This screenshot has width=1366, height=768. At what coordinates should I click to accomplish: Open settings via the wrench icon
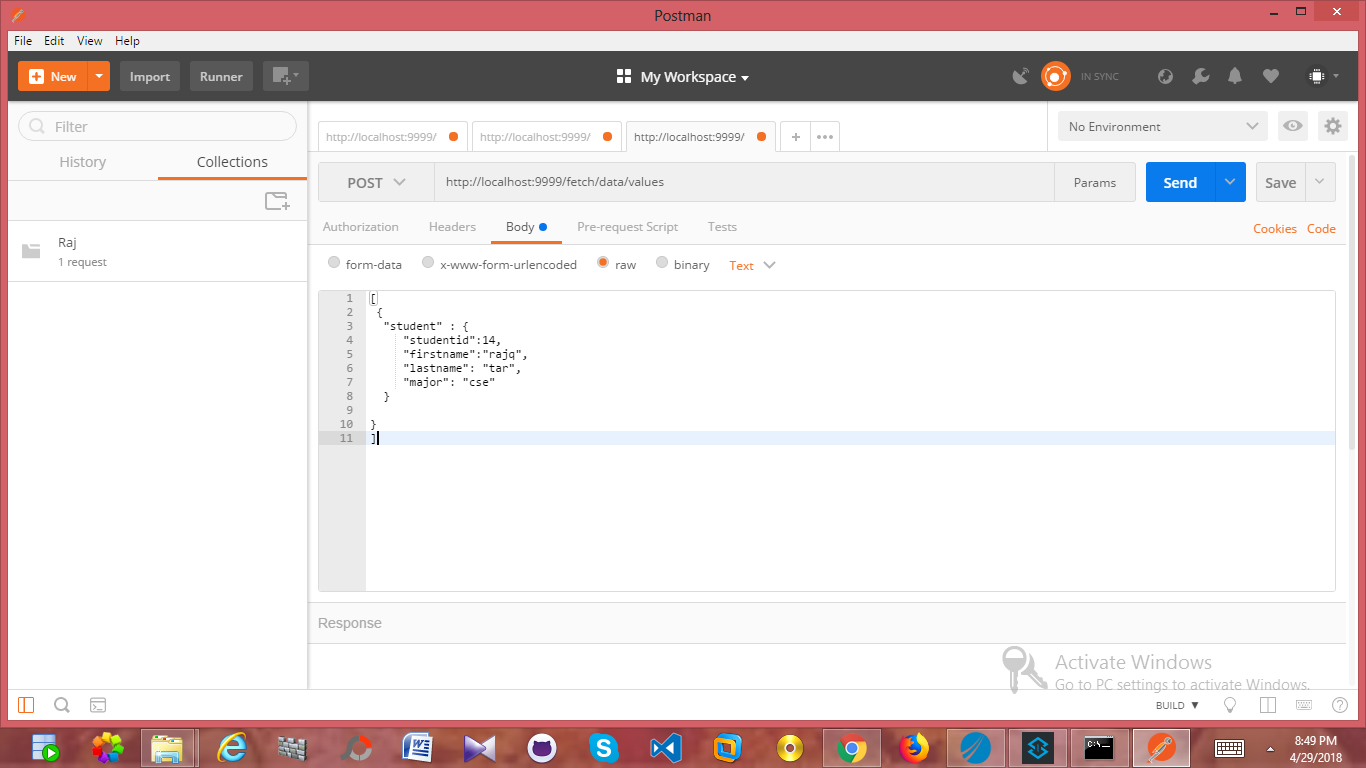point(1201,76)
